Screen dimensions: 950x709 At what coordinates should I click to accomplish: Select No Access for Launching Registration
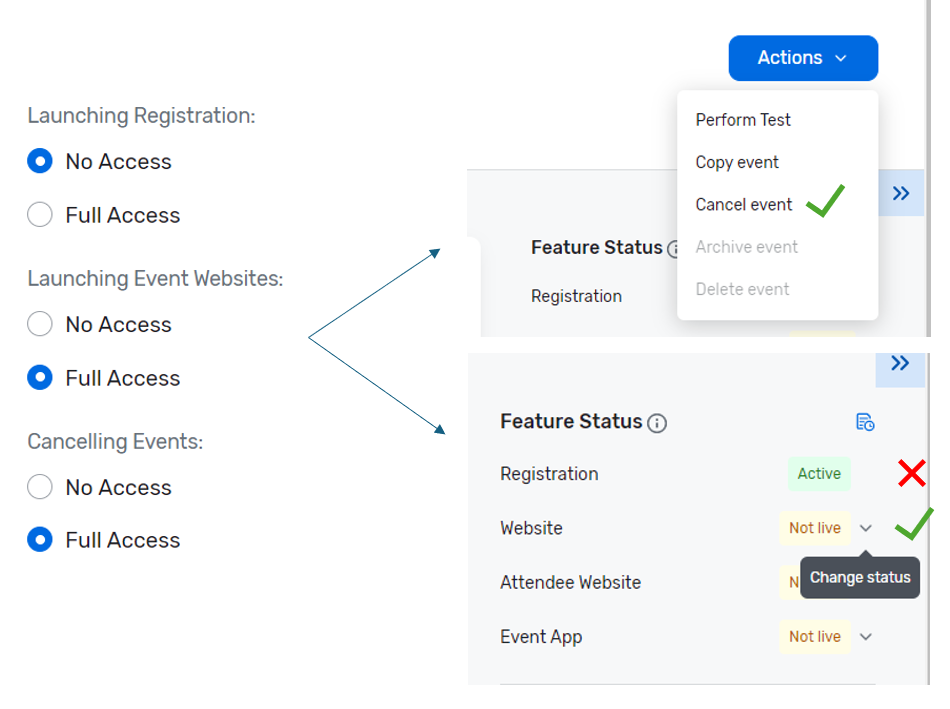40,161
